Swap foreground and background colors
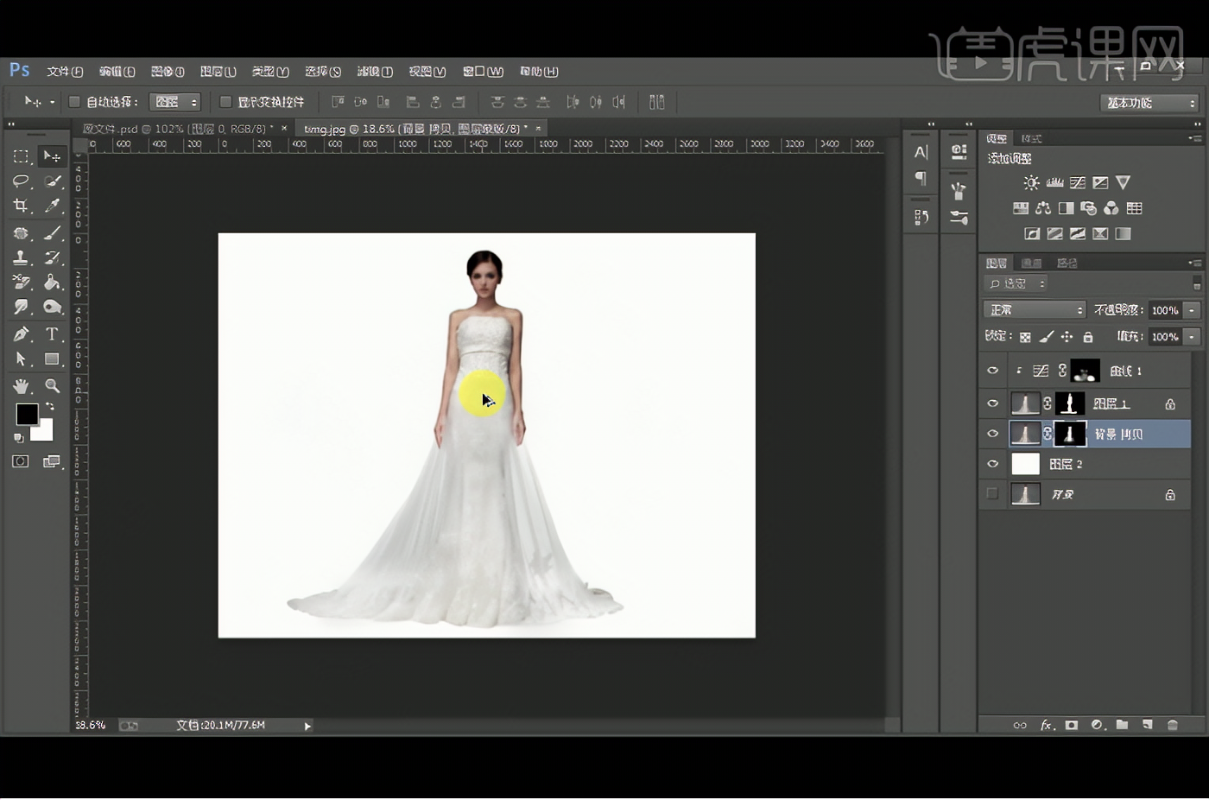1209x800 pixels. (x=49, y=406)
